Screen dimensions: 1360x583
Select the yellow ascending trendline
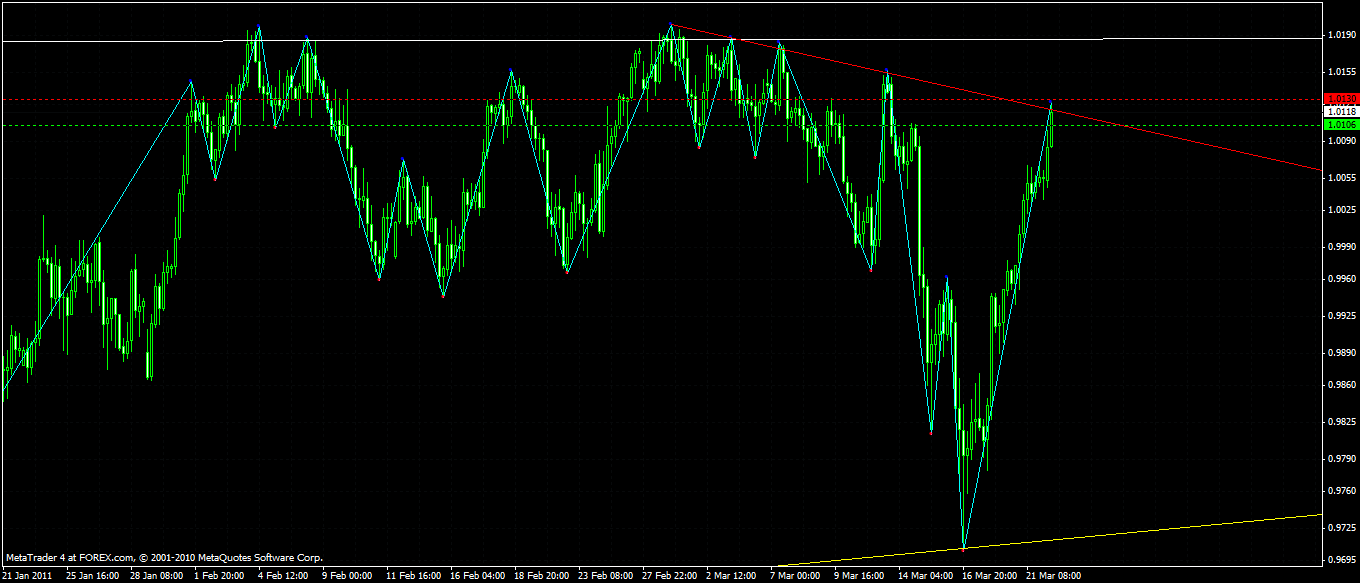coord(1150,529)
